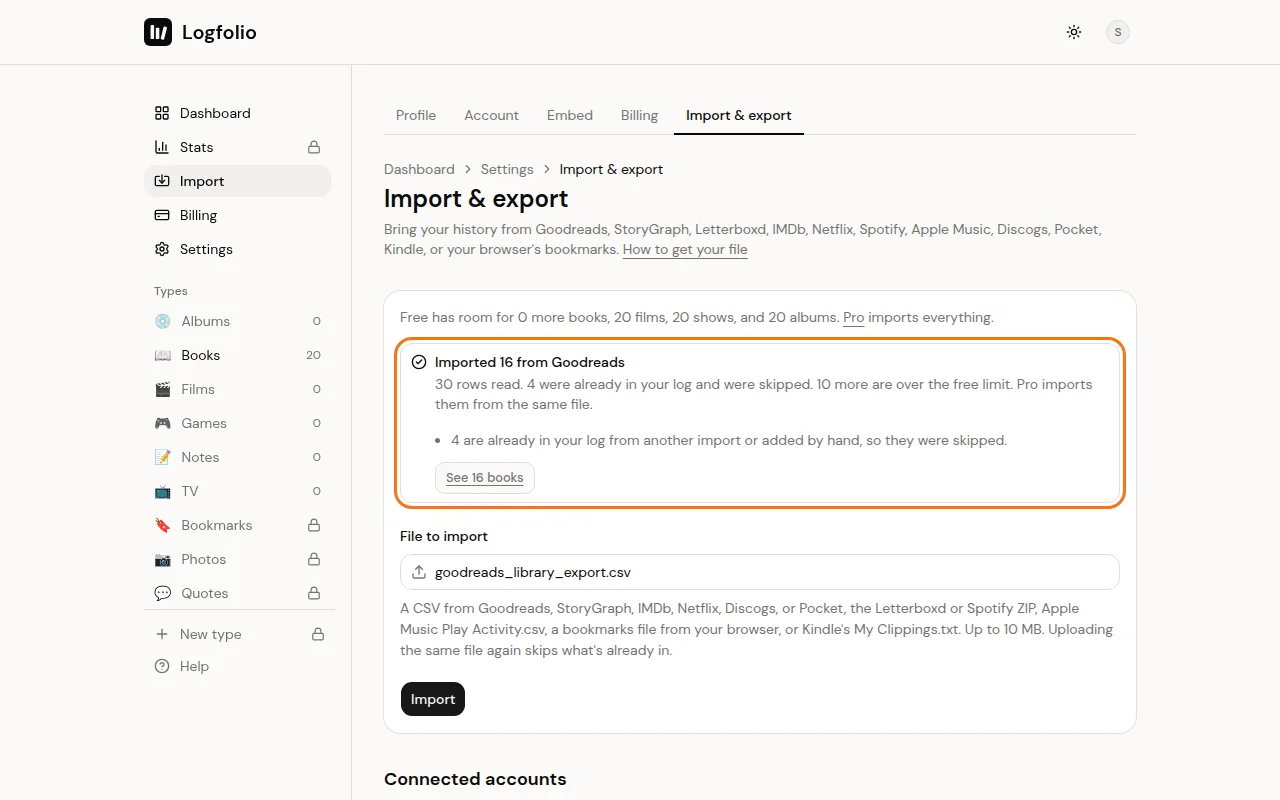Open the locked Bookmarks type
Screen dimensions: 1280x800
237,525
